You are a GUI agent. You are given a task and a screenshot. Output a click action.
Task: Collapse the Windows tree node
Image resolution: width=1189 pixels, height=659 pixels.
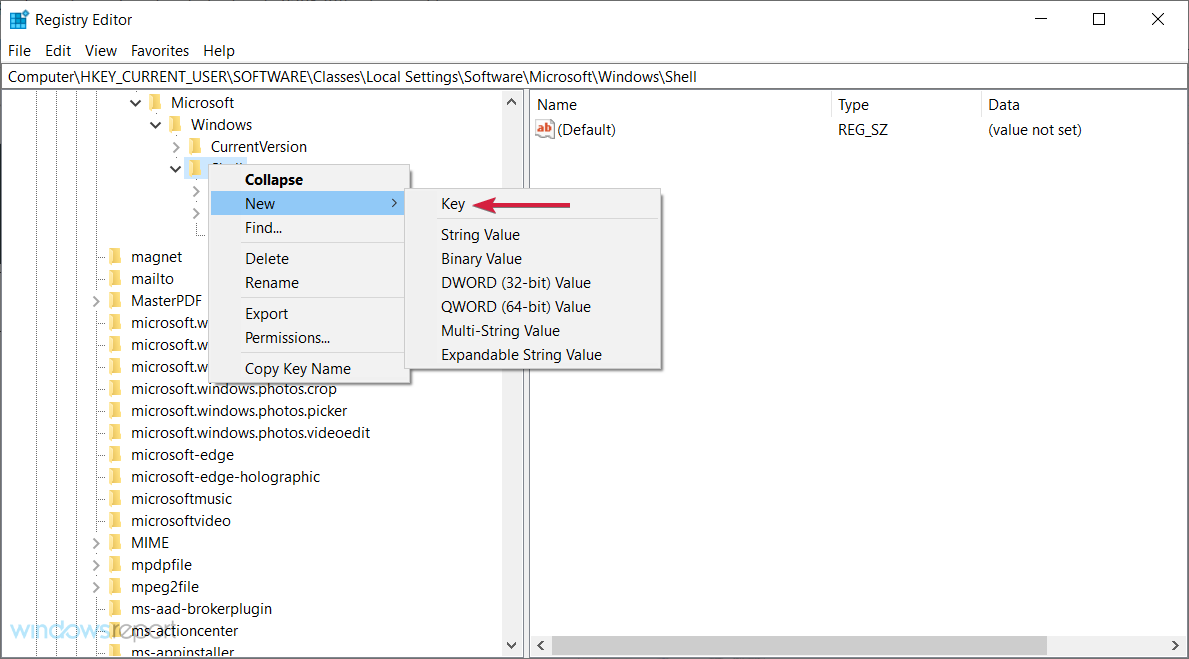click(155, 124)
